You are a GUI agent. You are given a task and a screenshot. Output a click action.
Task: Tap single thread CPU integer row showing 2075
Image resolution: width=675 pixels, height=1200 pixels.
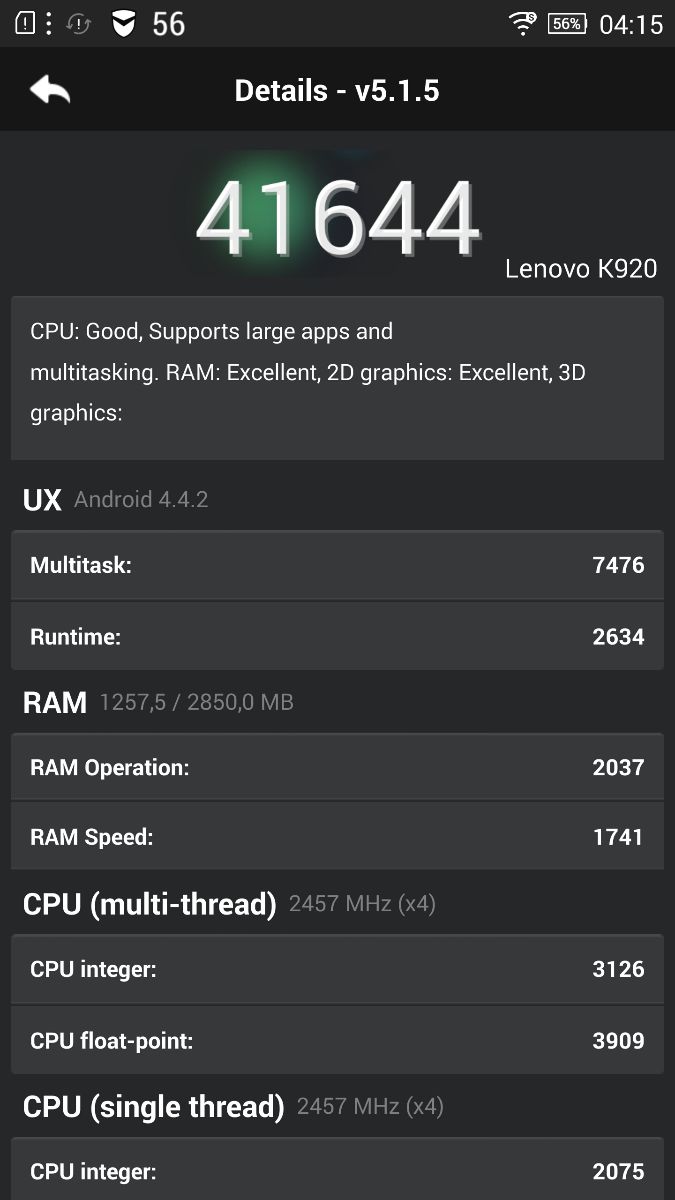pos(337,1170)
